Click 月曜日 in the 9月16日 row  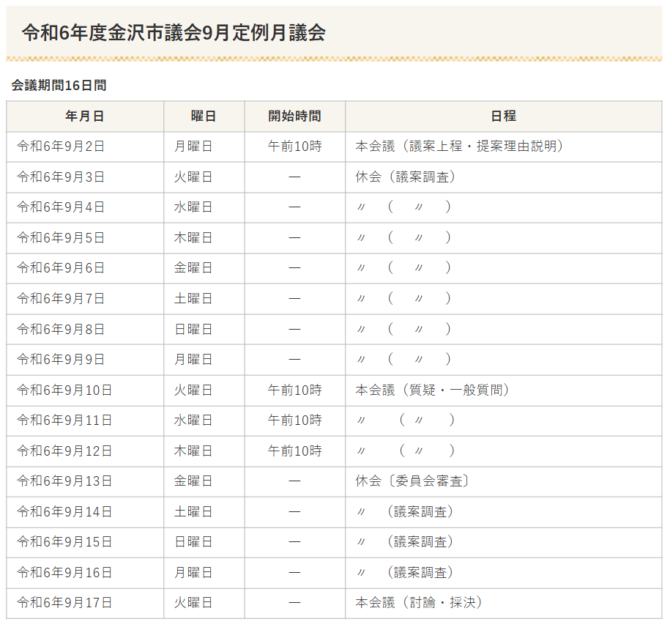204,573
